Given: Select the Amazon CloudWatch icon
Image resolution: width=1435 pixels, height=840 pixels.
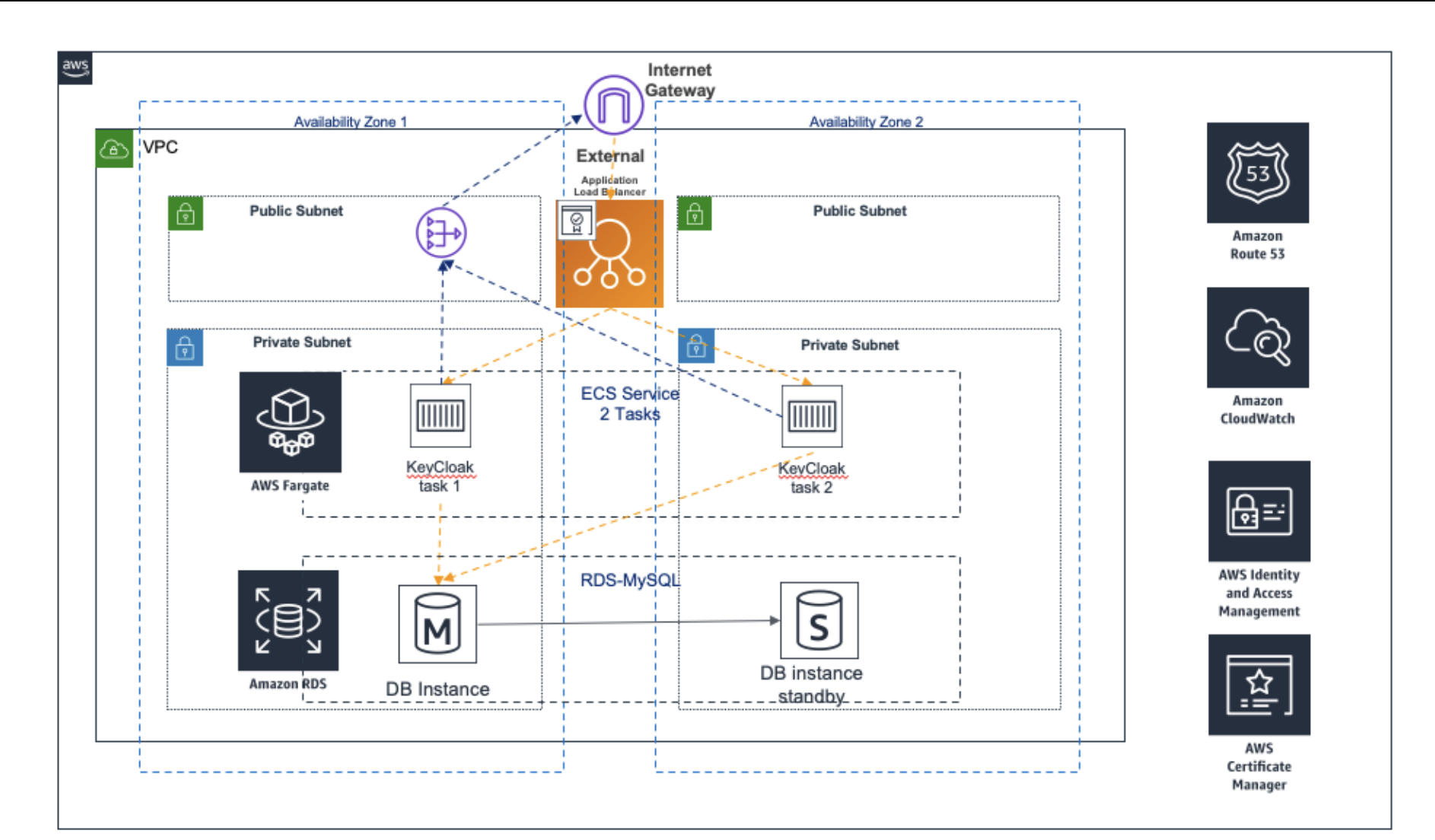Looking at the screenshot, I should click(x=1258, y=337).
